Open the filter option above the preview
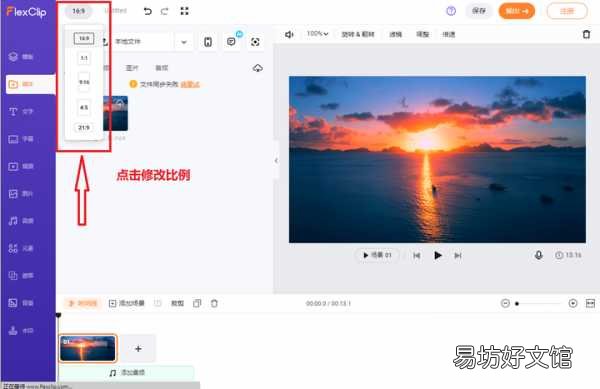This screenshot has width=600, height=389. (396, 34)
